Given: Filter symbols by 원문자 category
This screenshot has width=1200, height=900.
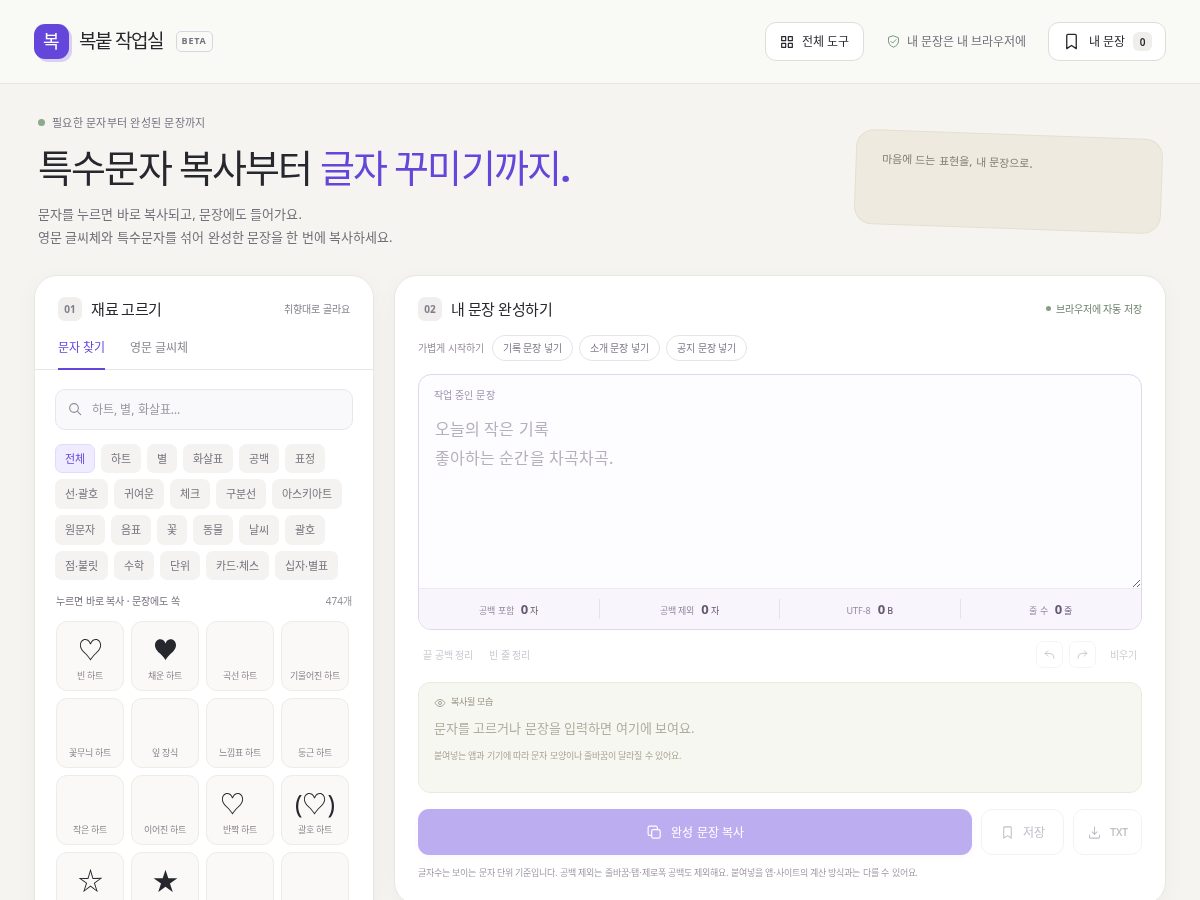Looking at the screenshot, I should (80, 530).
